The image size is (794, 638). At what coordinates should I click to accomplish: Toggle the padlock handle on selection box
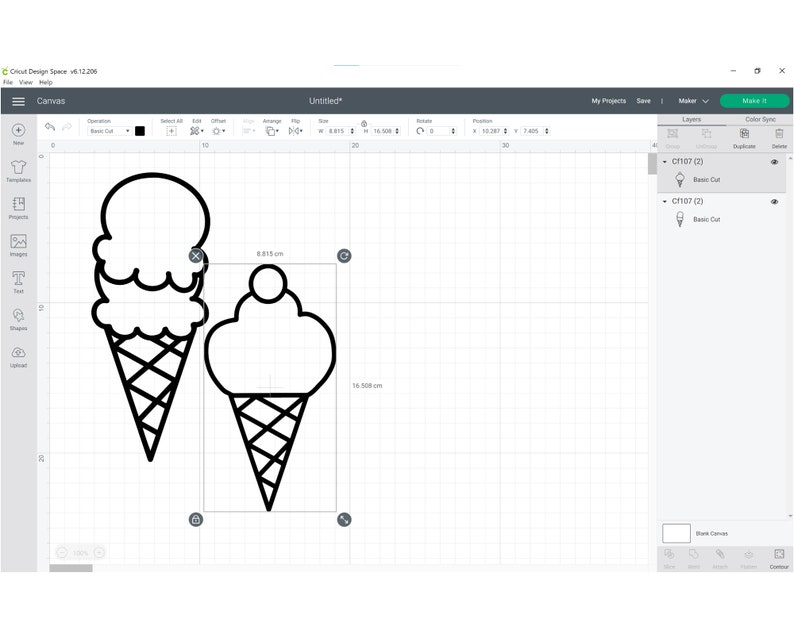click(x=195, y=520)
